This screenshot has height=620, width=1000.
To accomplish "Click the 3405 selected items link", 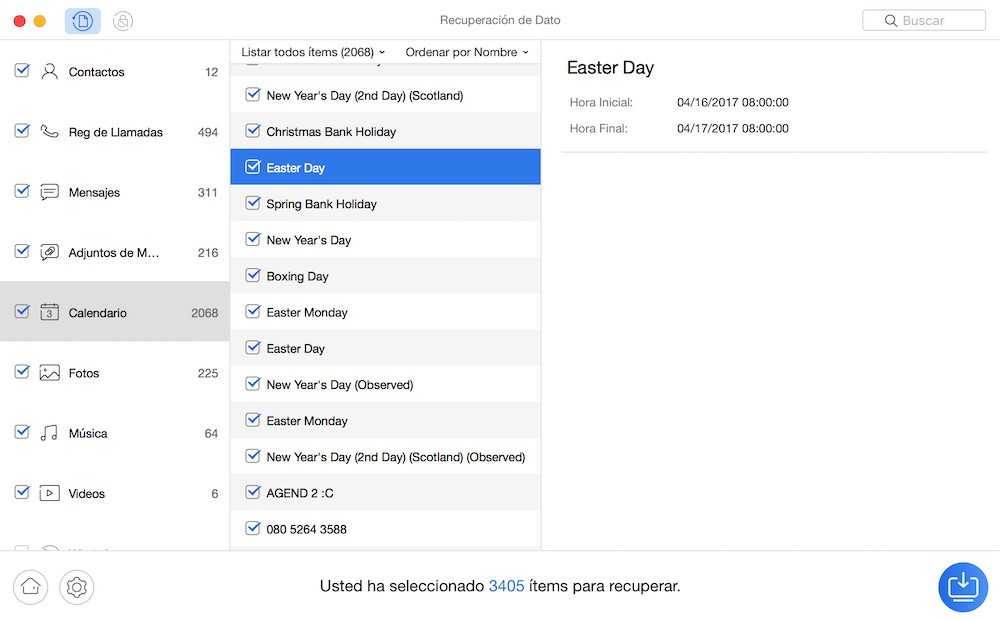I will [506, 586].
